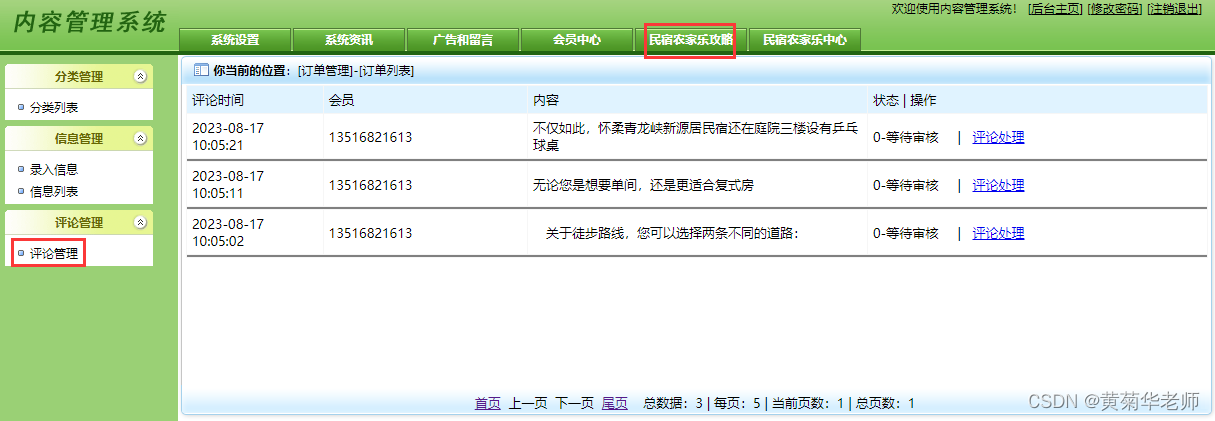Click the 你当前的位置 breadcrumb text
The image size is (1215, 421).
(x=251, y=71)
